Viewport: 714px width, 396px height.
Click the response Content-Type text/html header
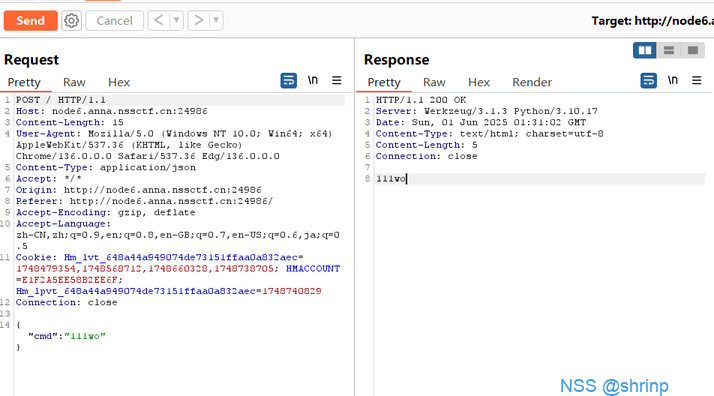pyautogui.click(x=490, y=134)
